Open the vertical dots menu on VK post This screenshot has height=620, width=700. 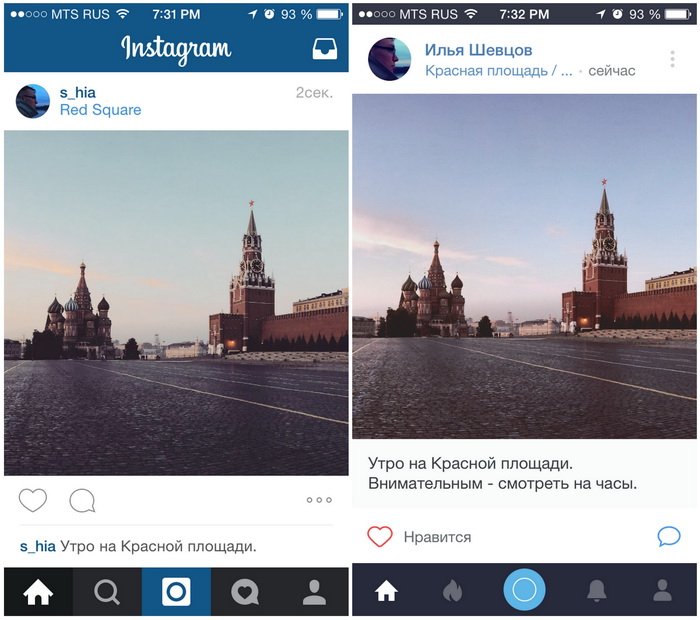[672, 59]
